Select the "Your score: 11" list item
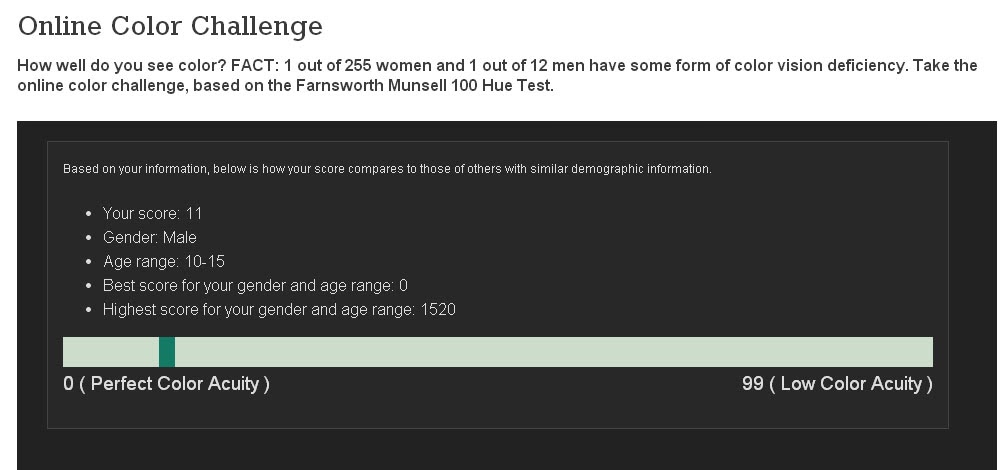Viewport: 998px width, 470px height. (x=152, y=213)
